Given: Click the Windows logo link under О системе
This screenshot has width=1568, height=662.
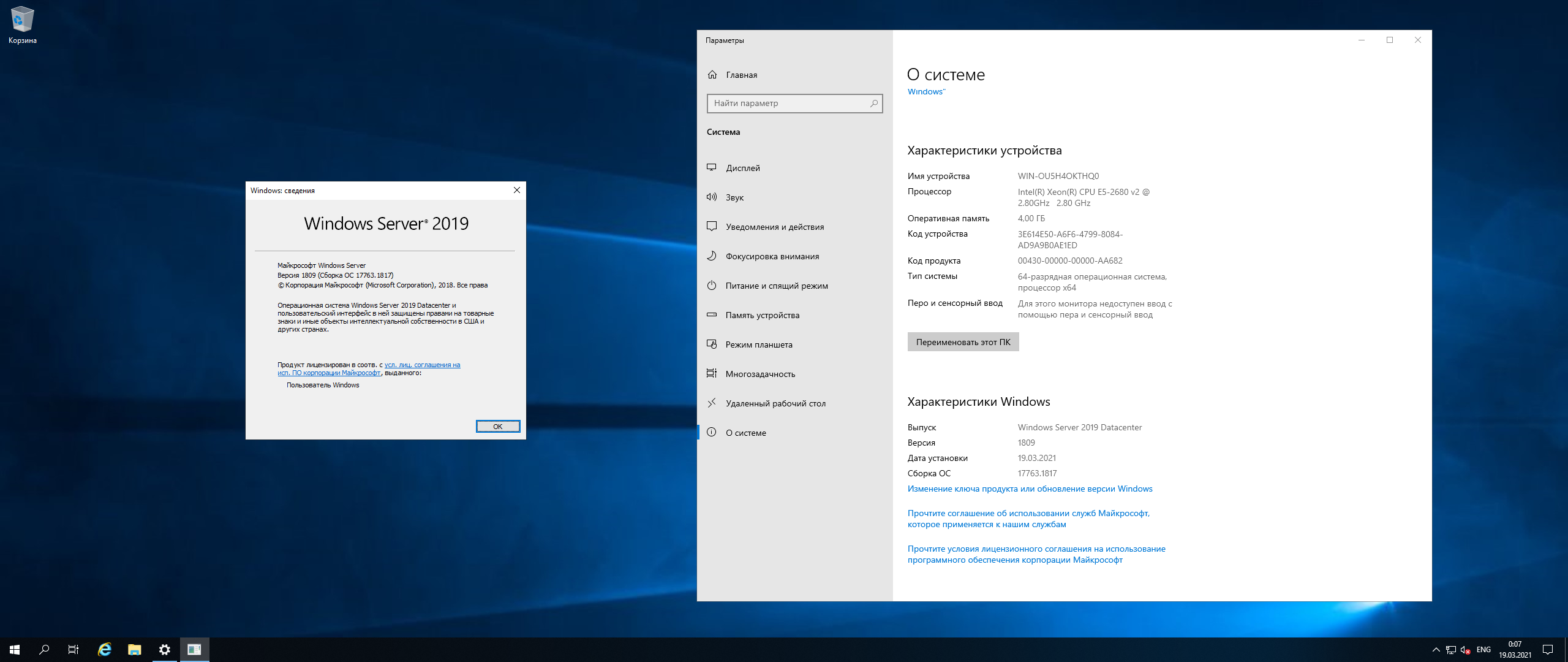Looking at the screenshot, I should point(926,92).
